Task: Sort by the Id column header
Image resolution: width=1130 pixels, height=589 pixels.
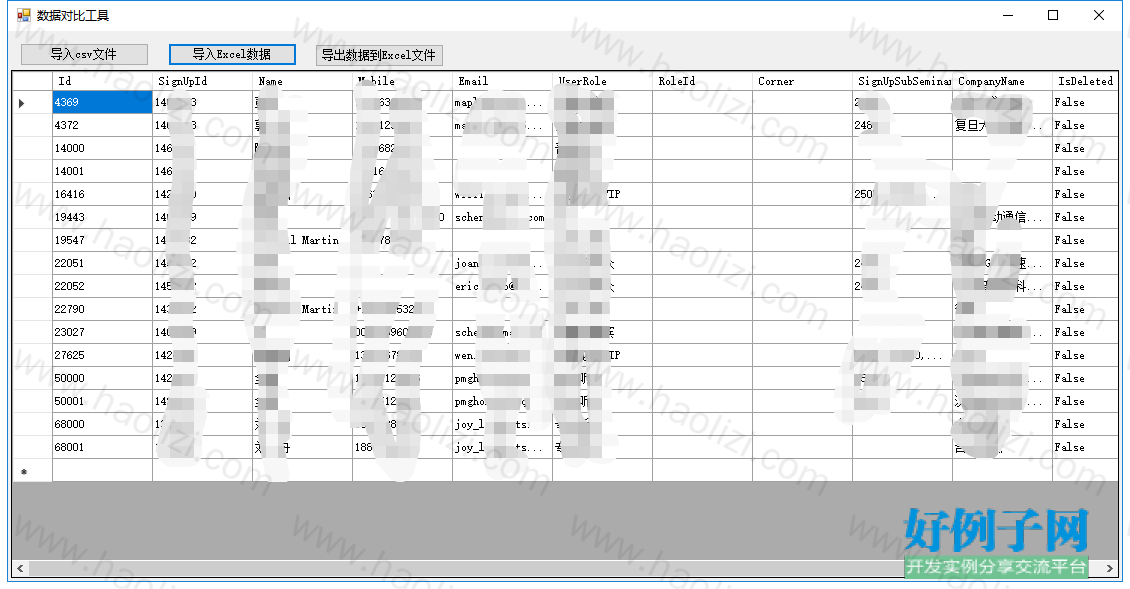Action: 102,81
